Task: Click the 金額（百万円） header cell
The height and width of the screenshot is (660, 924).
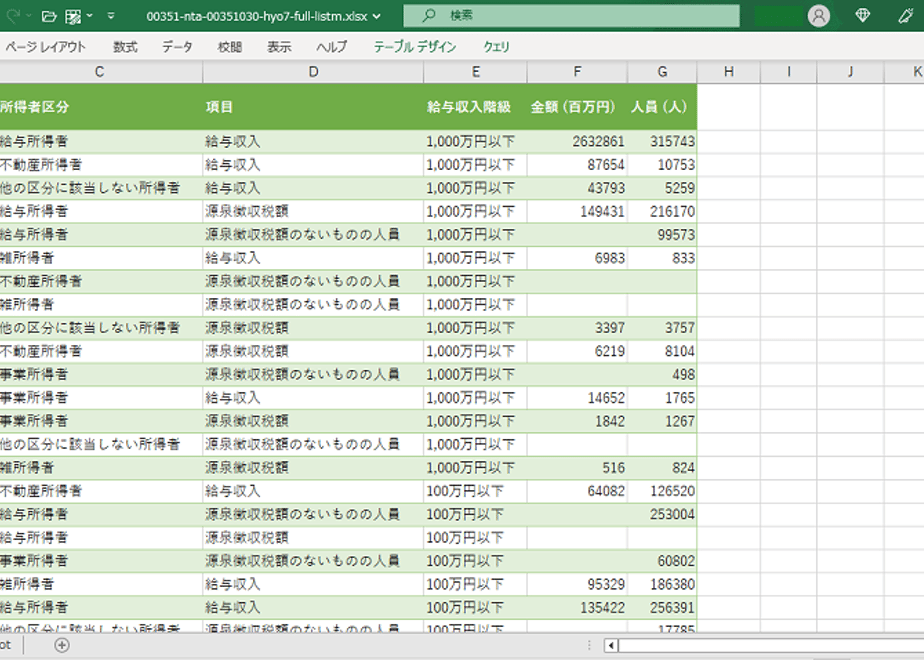Action: pyautogui.click(x=578, y=107)
